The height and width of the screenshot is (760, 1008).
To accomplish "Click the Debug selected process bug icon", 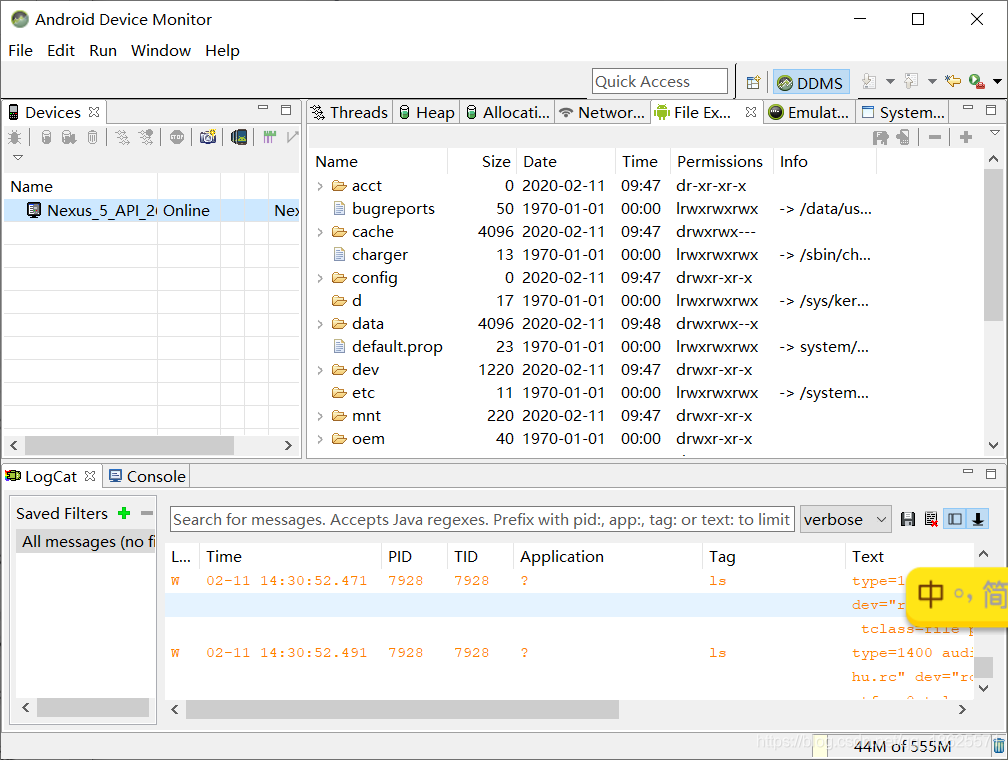I will [x=14, y=137].
